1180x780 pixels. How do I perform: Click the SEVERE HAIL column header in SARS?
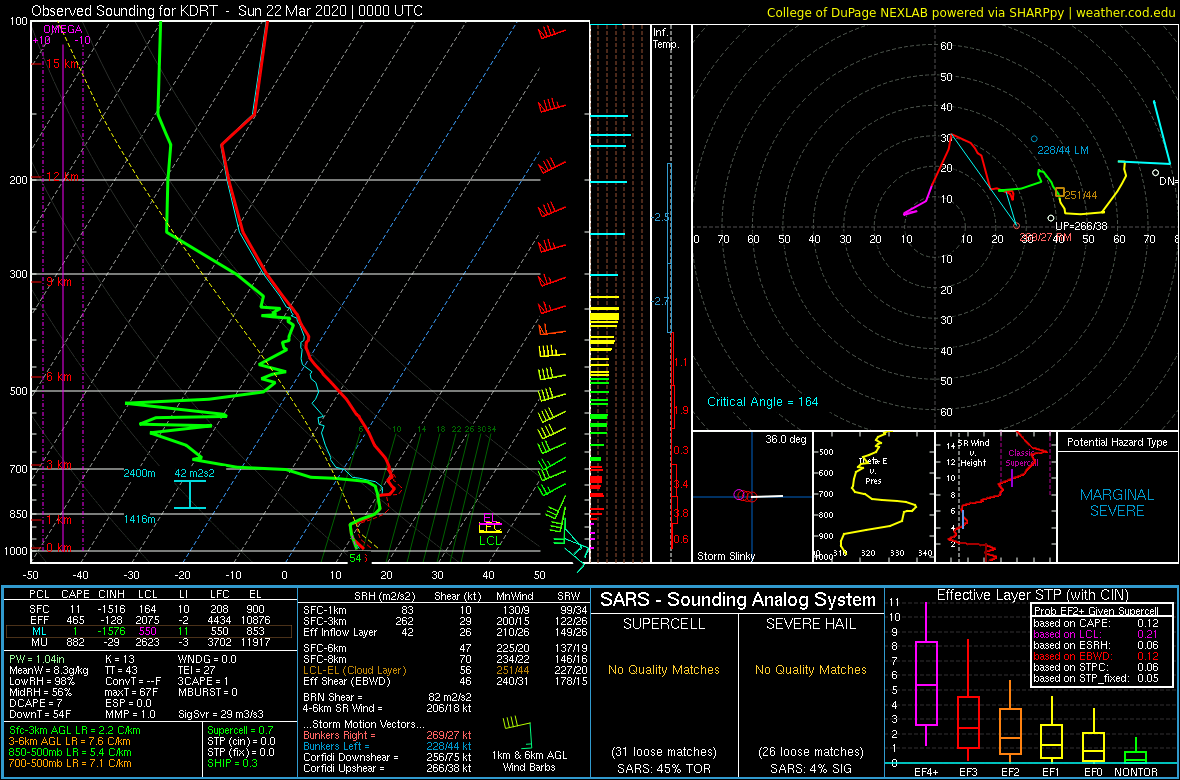pyautogui.click(x=810, y=625)
